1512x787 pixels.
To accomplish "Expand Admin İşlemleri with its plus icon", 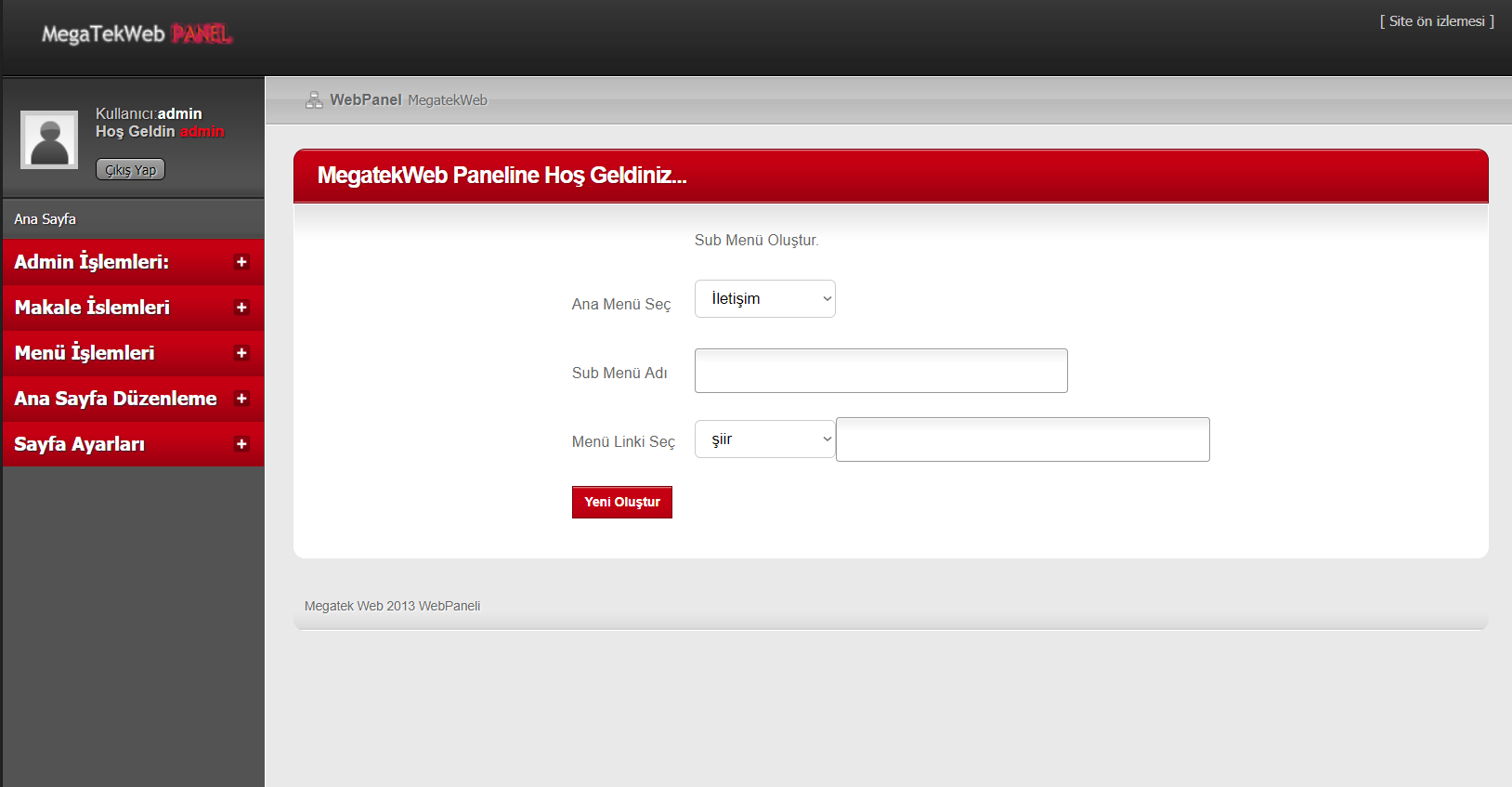I will (241, 262).
